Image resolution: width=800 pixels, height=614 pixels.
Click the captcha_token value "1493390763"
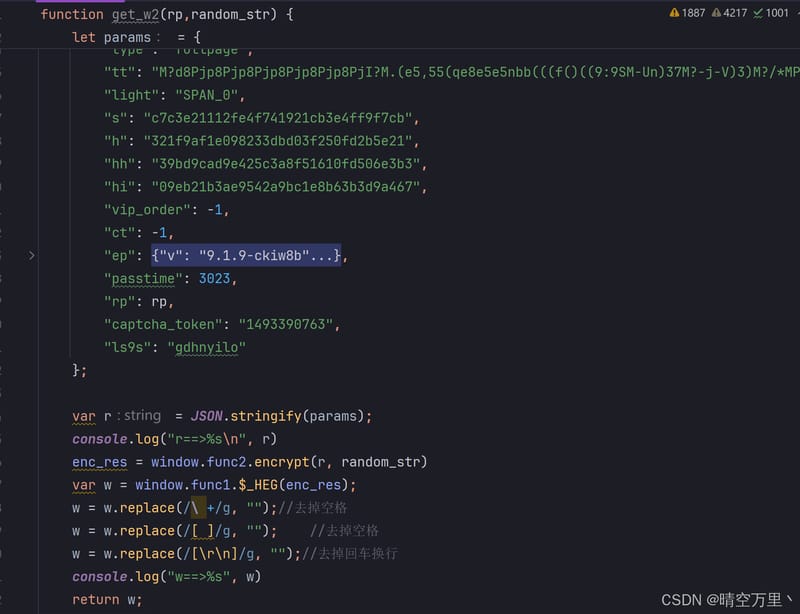pyautogui.click(x=285, y=325)
